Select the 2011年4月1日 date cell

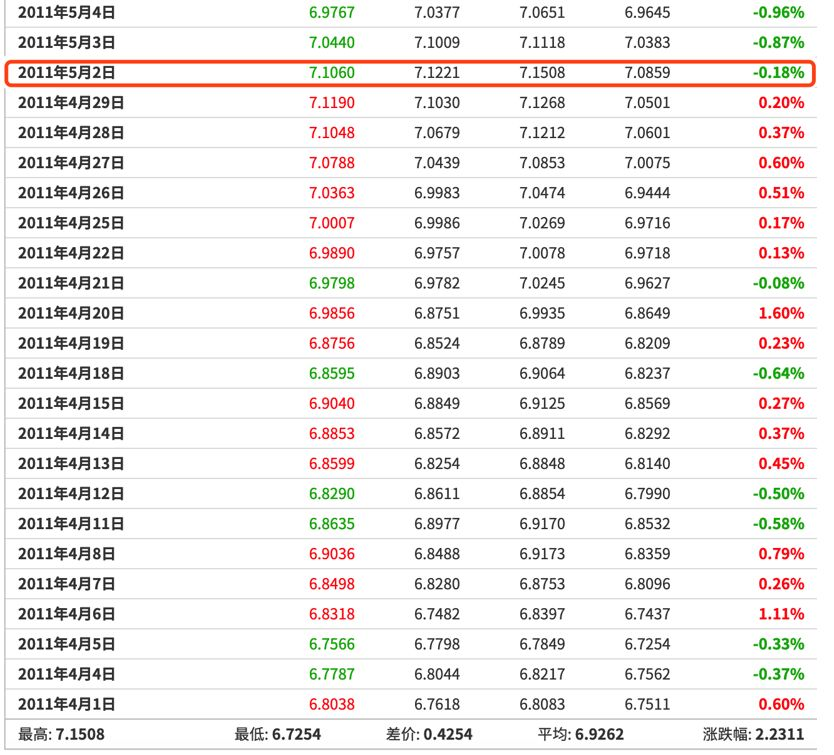[x=67, y=704]
